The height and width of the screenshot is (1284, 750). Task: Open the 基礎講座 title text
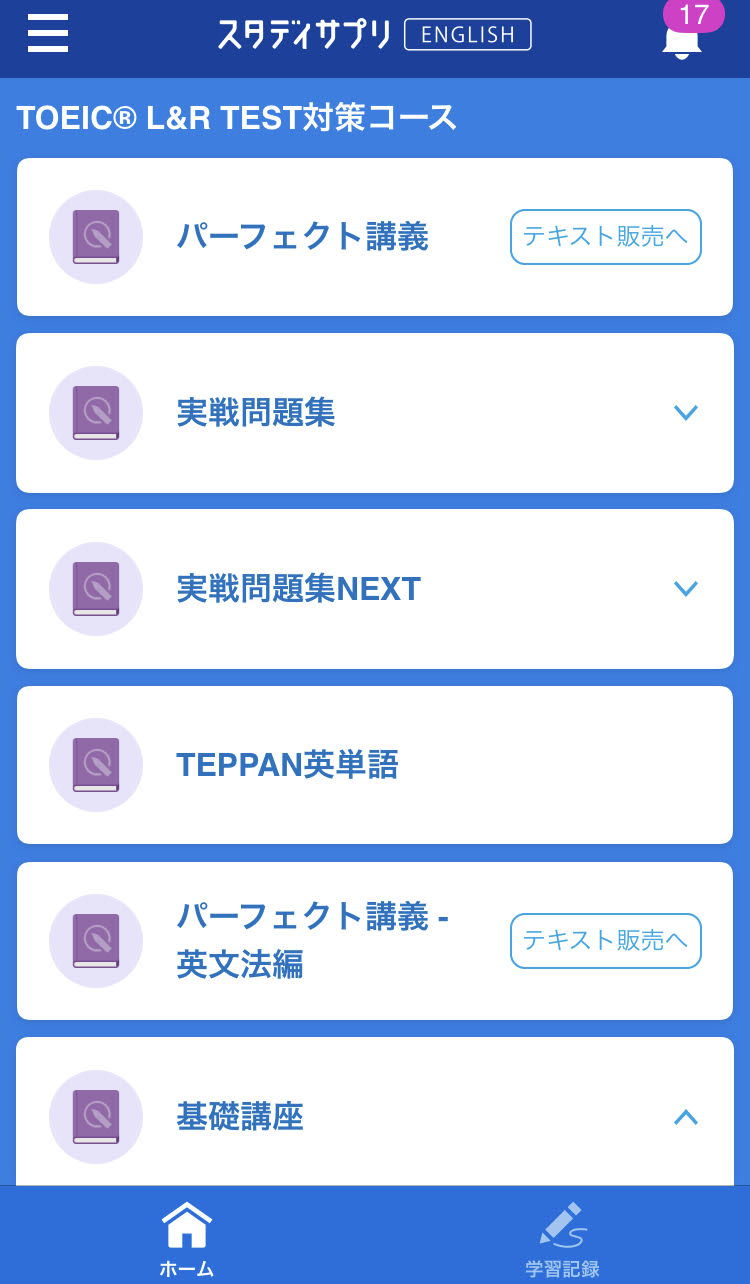click(240, 1117)
